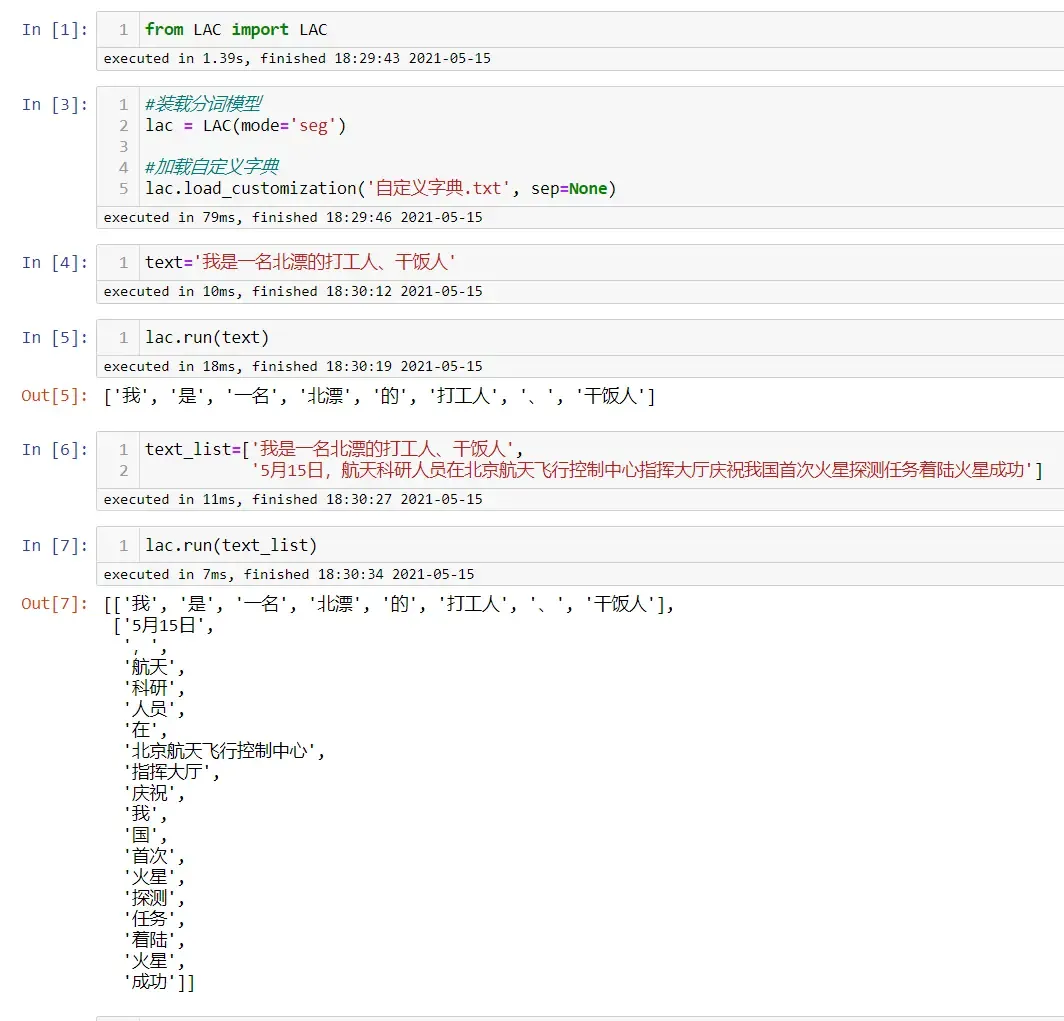Click line number 5 in cell In [3]

pyautogui.click(x=124, y=189)
